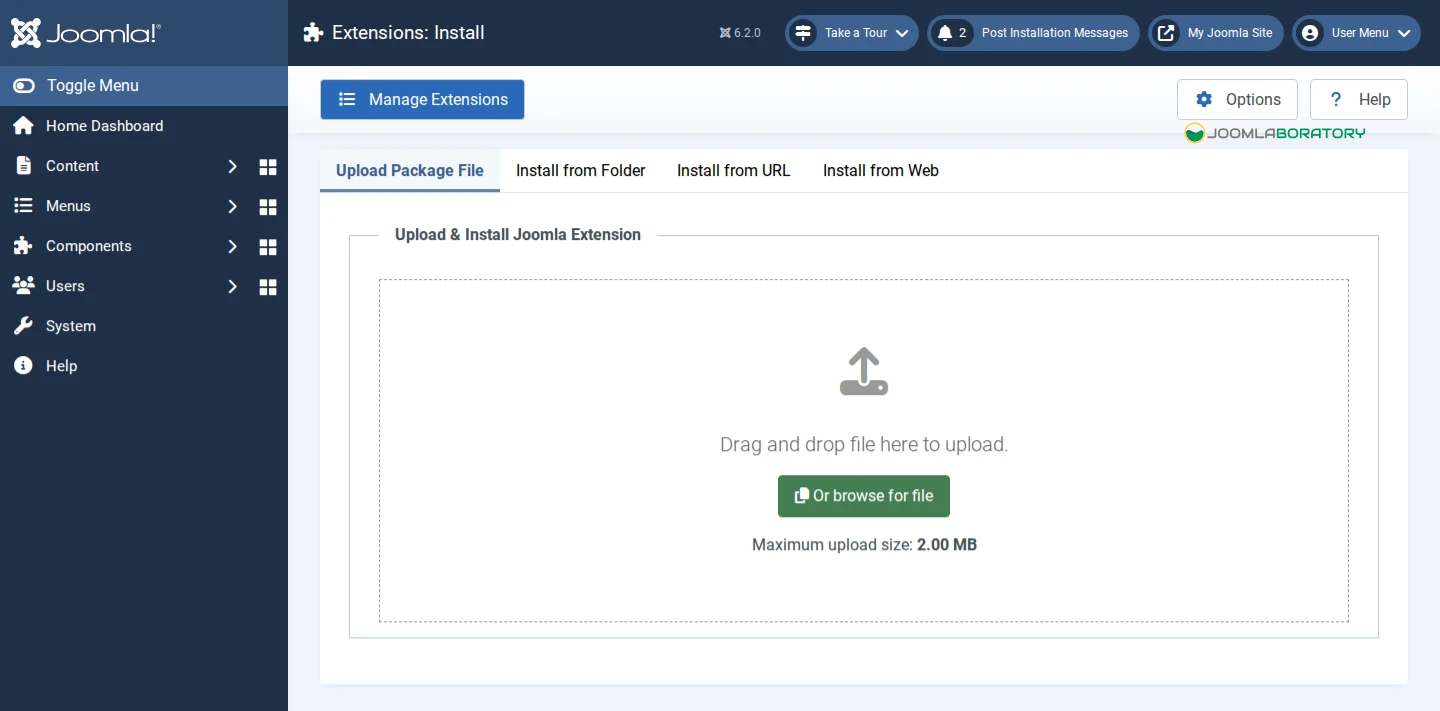The height and width of the screenshot is (711, 1440).
Task: Open the Take a Tour dropdown
Action: (x=852, y=33)
